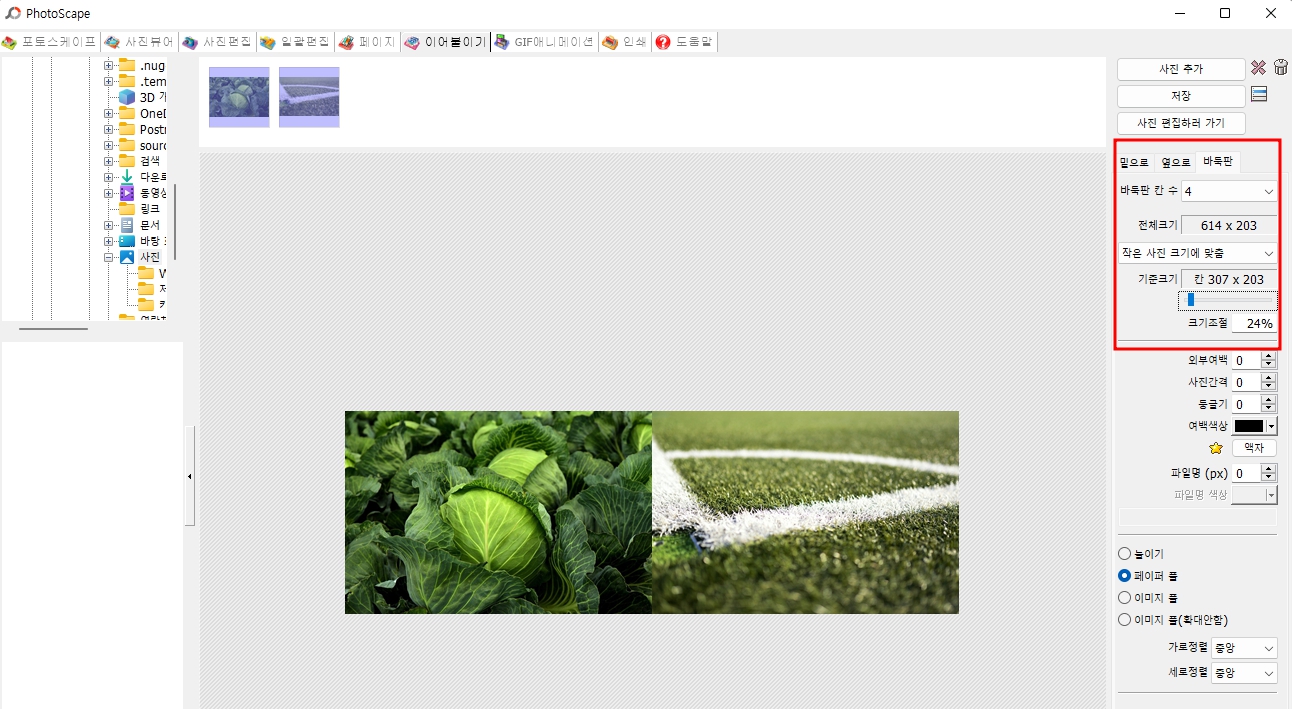Image resolution: width=1292 pixels, height=709 pixels.
Task: Select the purple video folder 동영상
Action: click(127, 193)
